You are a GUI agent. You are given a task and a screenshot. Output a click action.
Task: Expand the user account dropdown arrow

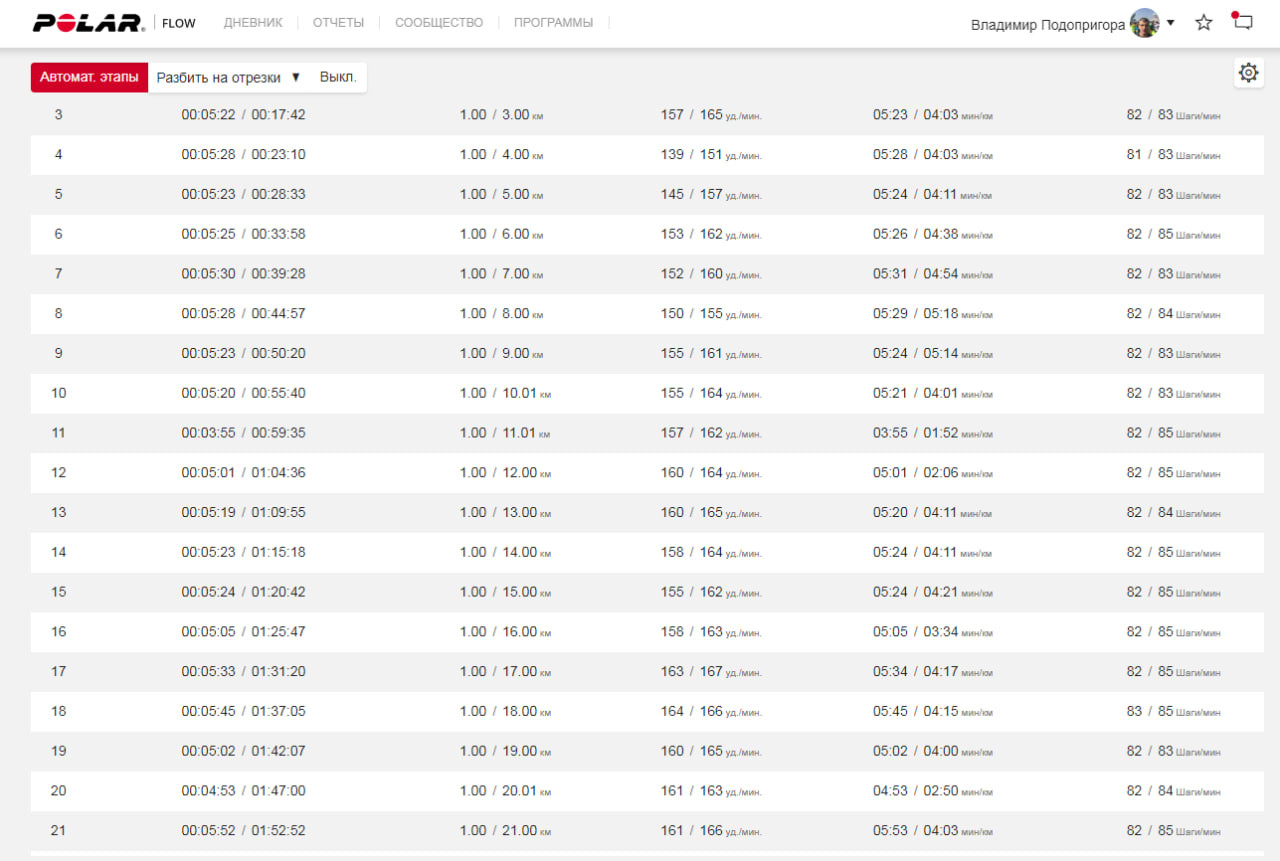pyautogui.click(x=1171, y=22)
